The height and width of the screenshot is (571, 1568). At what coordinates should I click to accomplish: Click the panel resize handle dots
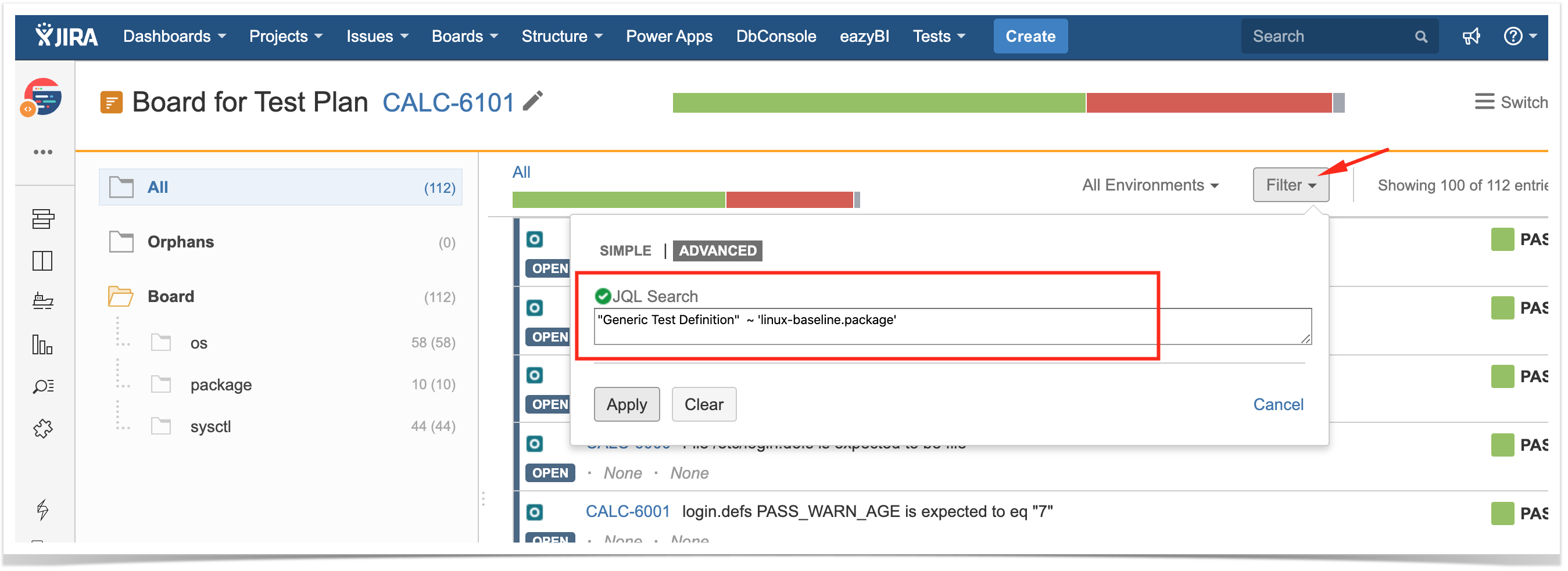coord(484,499)
